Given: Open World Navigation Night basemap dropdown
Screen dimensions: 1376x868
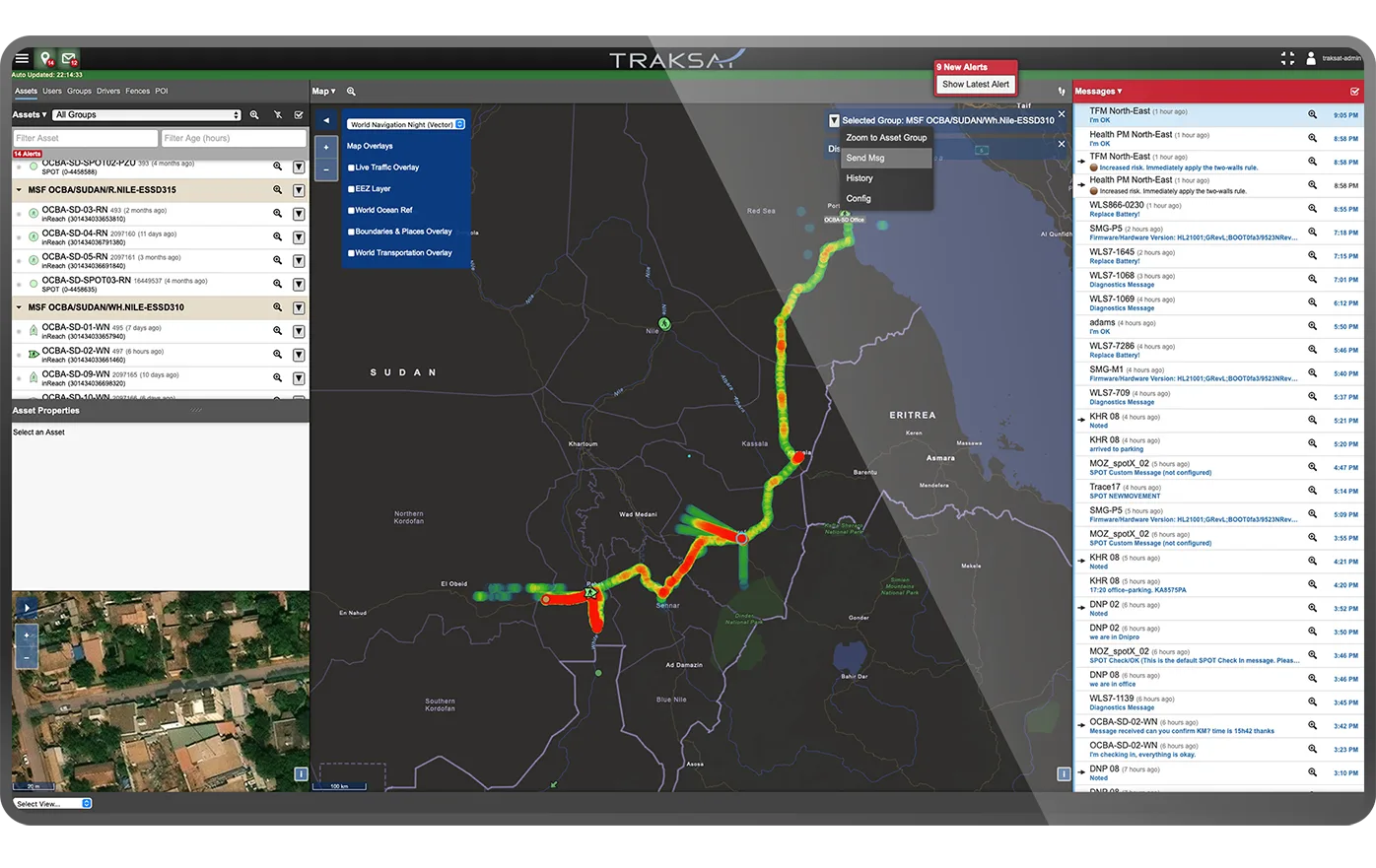Looking at the screenshot, I should tap(405, 124).
